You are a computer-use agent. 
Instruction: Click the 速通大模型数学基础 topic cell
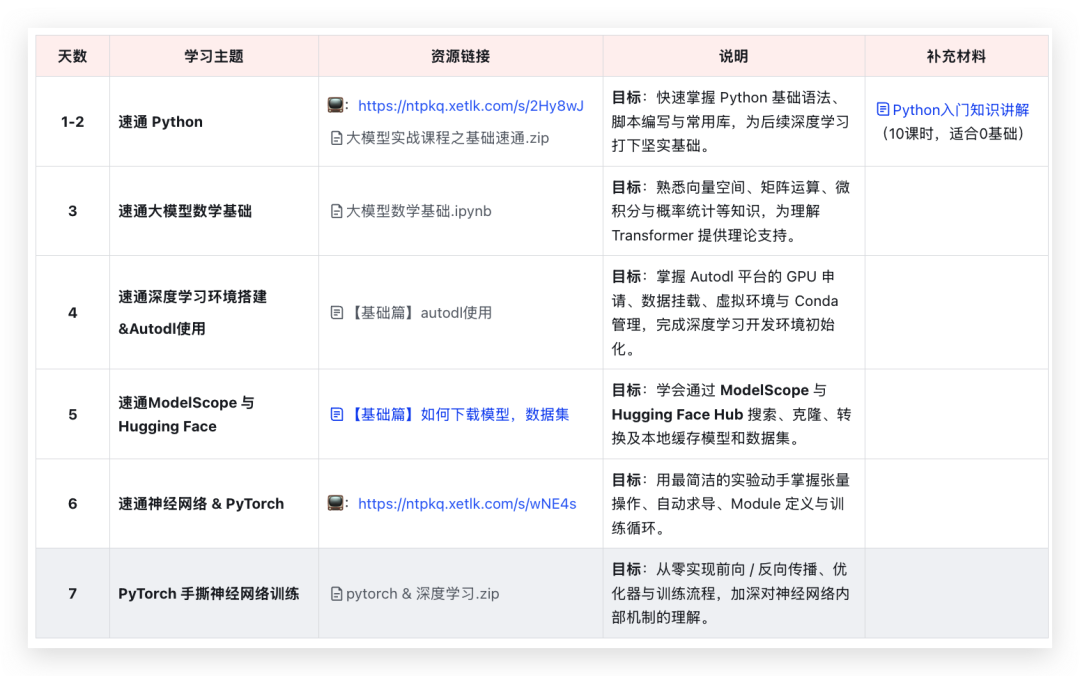point(185,211)
